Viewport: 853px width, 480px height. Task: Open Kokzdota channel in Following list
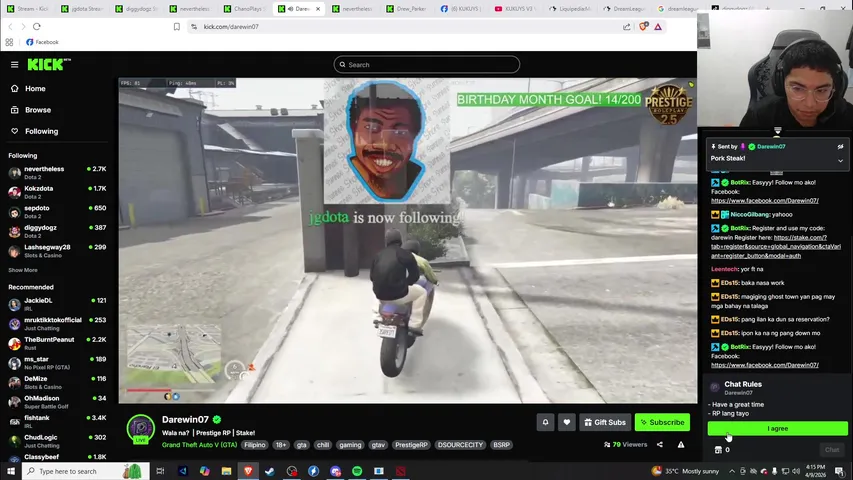pyautogui.click(x=57, y=192)
